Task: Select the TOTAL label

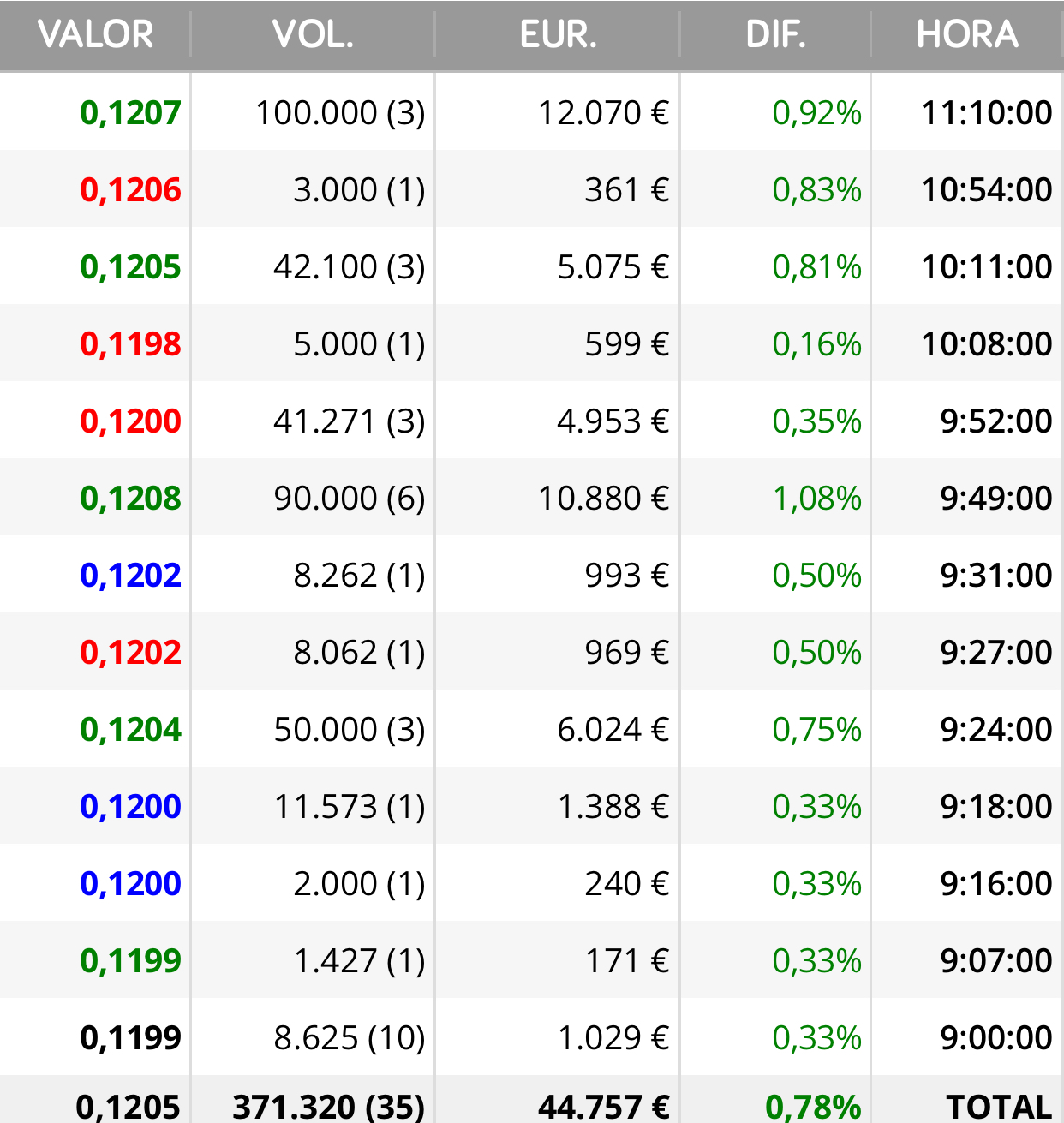Action: [999, 1107]
